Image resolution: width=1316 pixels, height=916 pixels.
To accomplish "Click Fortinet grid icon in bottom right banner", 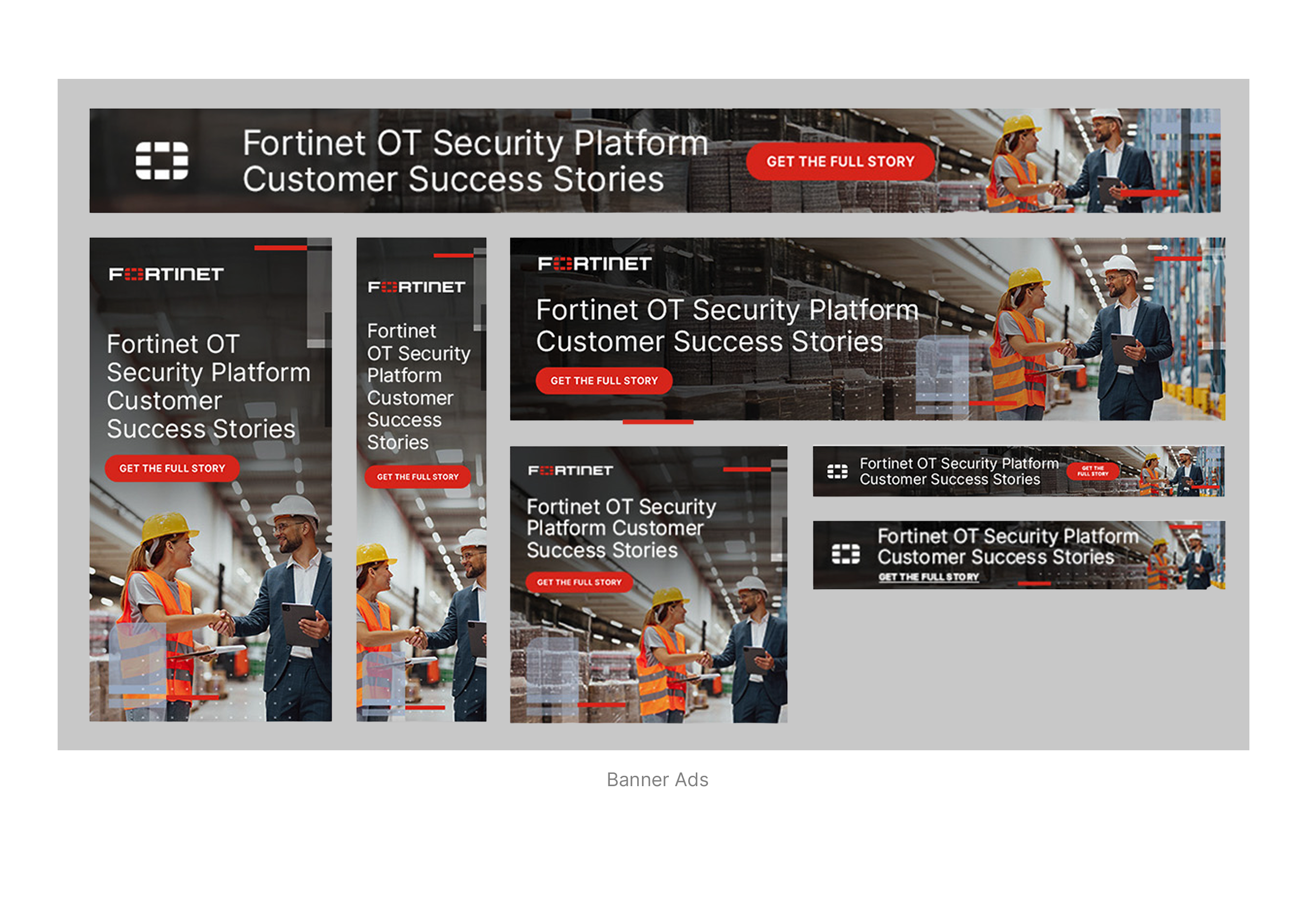I will [846, 554].
